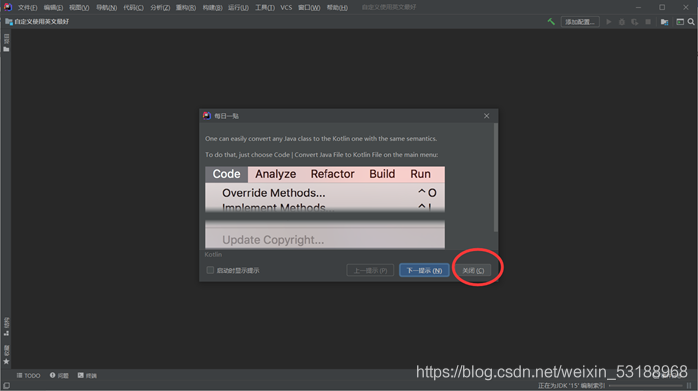Open the 编辑(E) menu
Image resolution: width=698 pixels, height=391 pixels.
[x=53, y=8]
